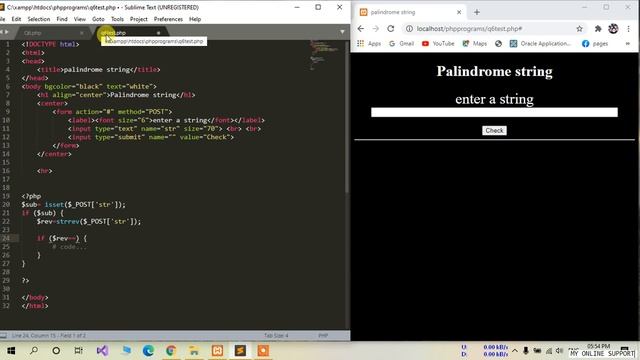Viewport: 640px width, 360px height.
Task: Open the Tools menu
Action: click(118, 19)
